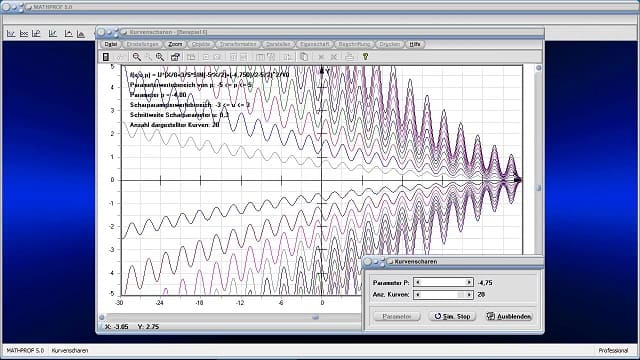The image size is (640, 360).
Task: Open the Eigenschaft menu
Action: point(315,44)
